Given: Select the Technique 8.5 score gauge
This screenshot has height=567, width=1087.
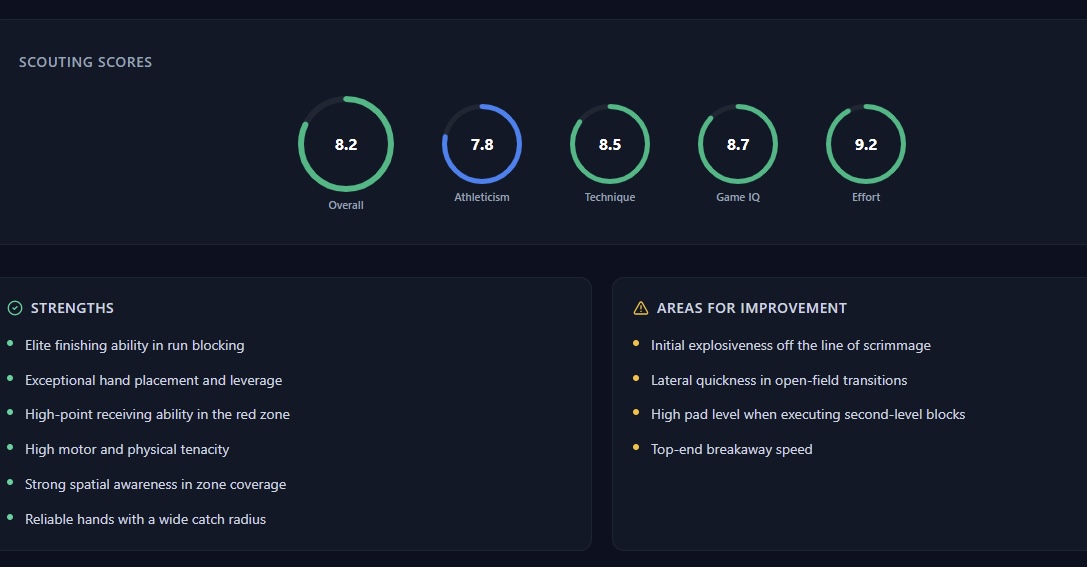Looking at the screenshot, I should pos(610,145).
